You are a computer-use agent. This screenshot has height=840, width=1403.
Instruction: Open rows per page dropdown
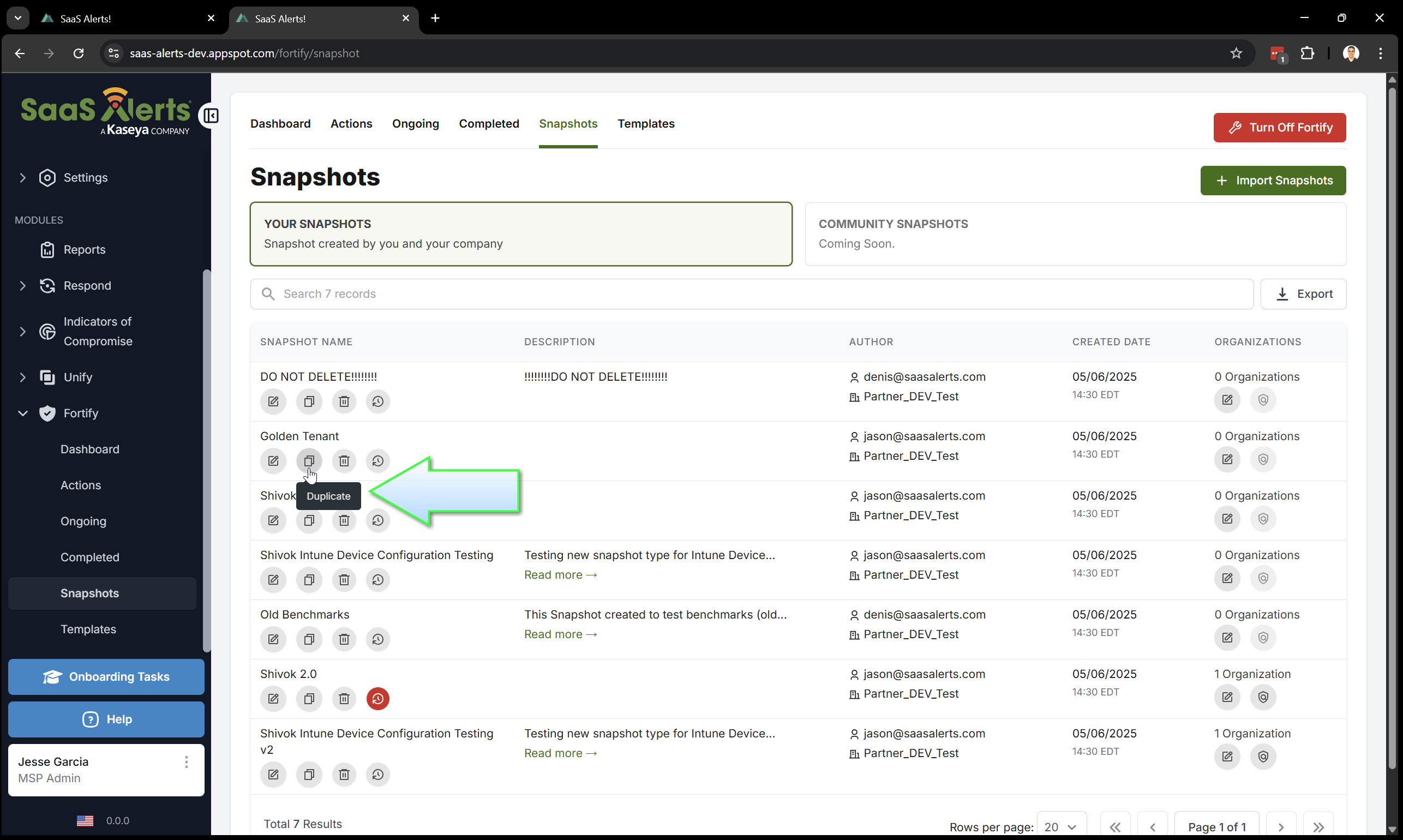1060,826
